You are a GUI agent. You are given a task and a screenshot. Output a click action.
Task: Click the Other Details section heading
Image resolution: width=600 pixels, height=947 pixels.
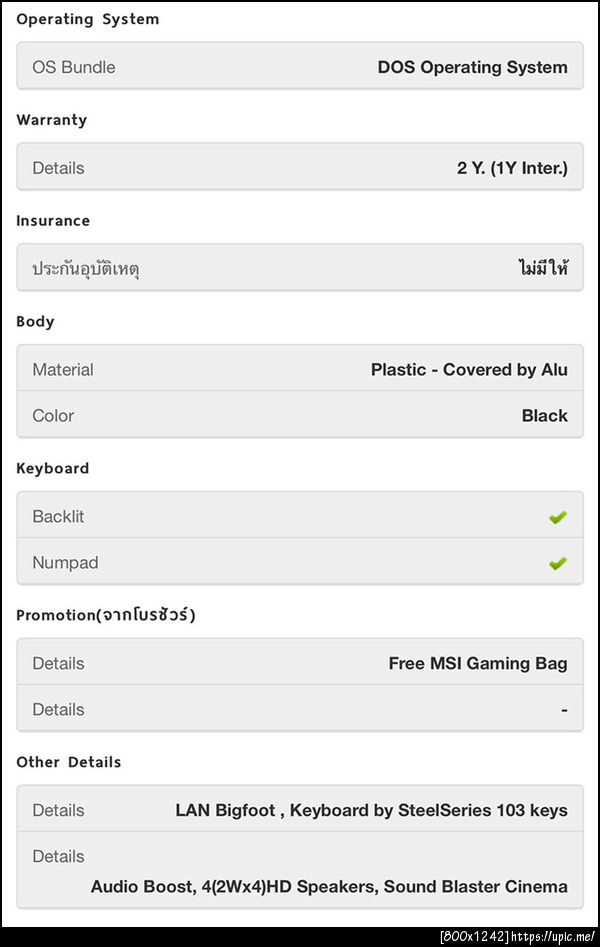[x=68, y=762]
